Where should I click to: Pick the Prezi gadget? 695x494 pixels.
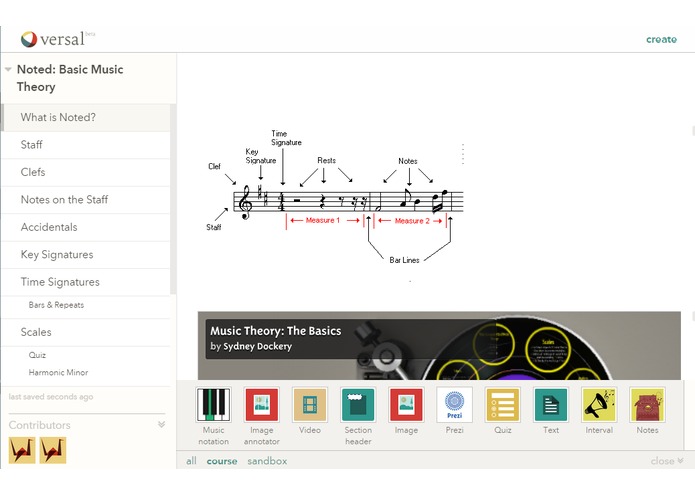[x=454, y=404]
